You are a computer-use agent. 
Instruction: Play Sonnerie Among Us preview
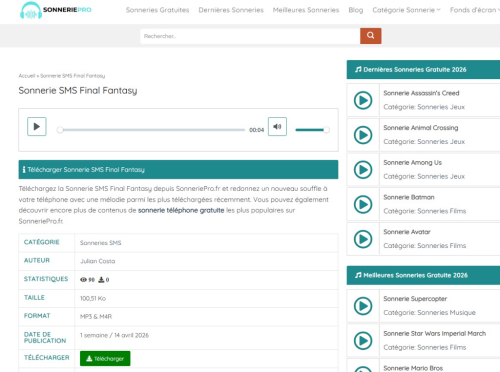click(363, 169)
